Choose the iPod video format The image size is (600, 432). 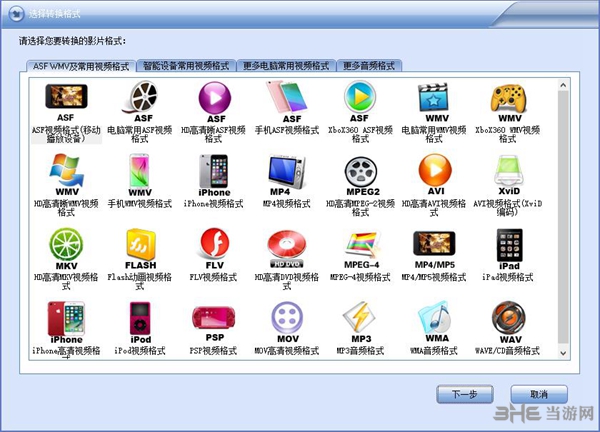tap(140, 328)
